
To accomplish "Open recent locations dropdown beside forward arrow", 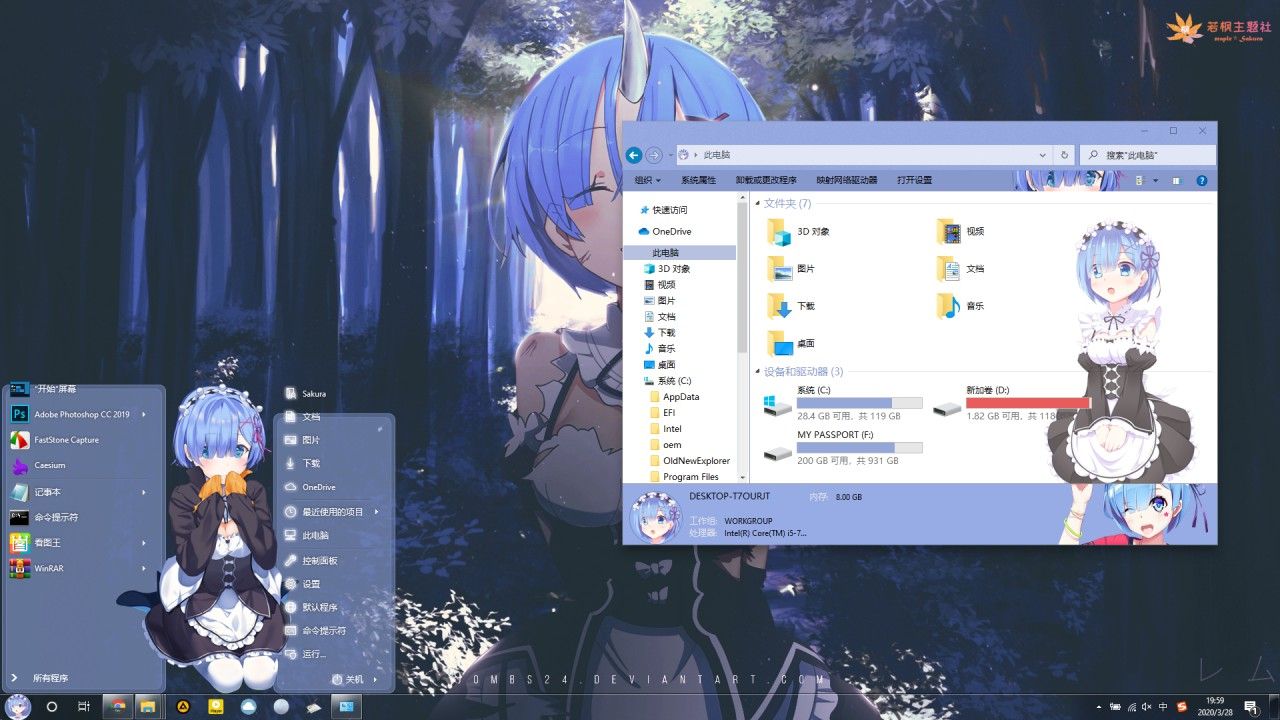I will (x=670, y=155).
